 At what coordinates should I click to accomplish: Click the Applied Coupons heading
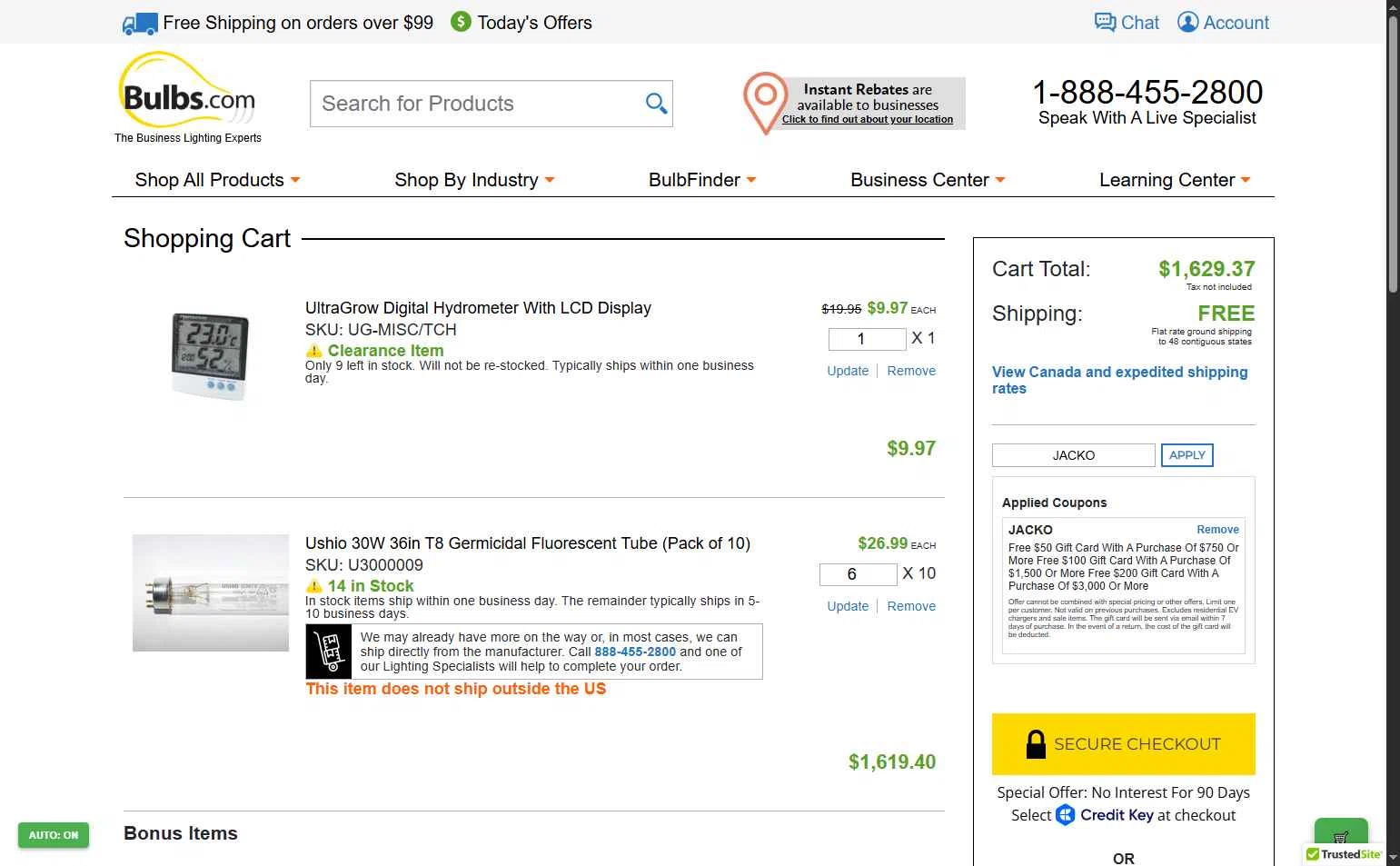tap(1054, 503)
